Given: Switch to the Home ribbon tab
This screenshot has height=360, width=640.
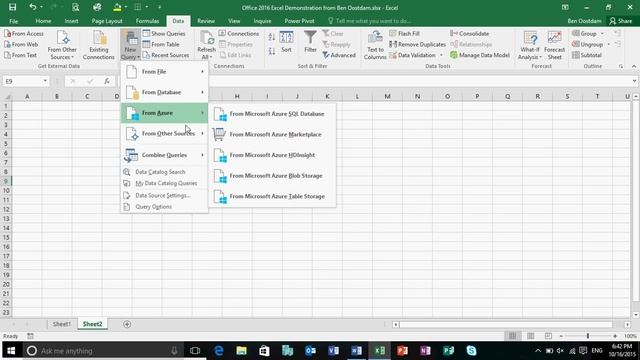Looking at the screenshot, I should coord(43,21).
